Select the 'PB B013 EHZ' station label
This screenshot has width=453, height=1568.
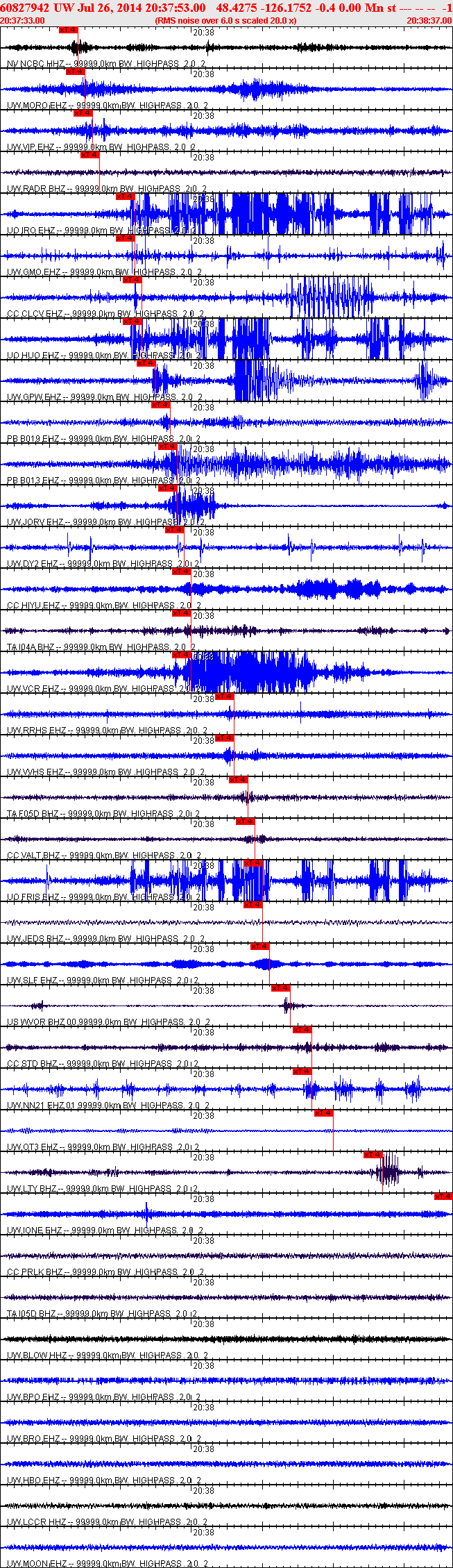33,481
